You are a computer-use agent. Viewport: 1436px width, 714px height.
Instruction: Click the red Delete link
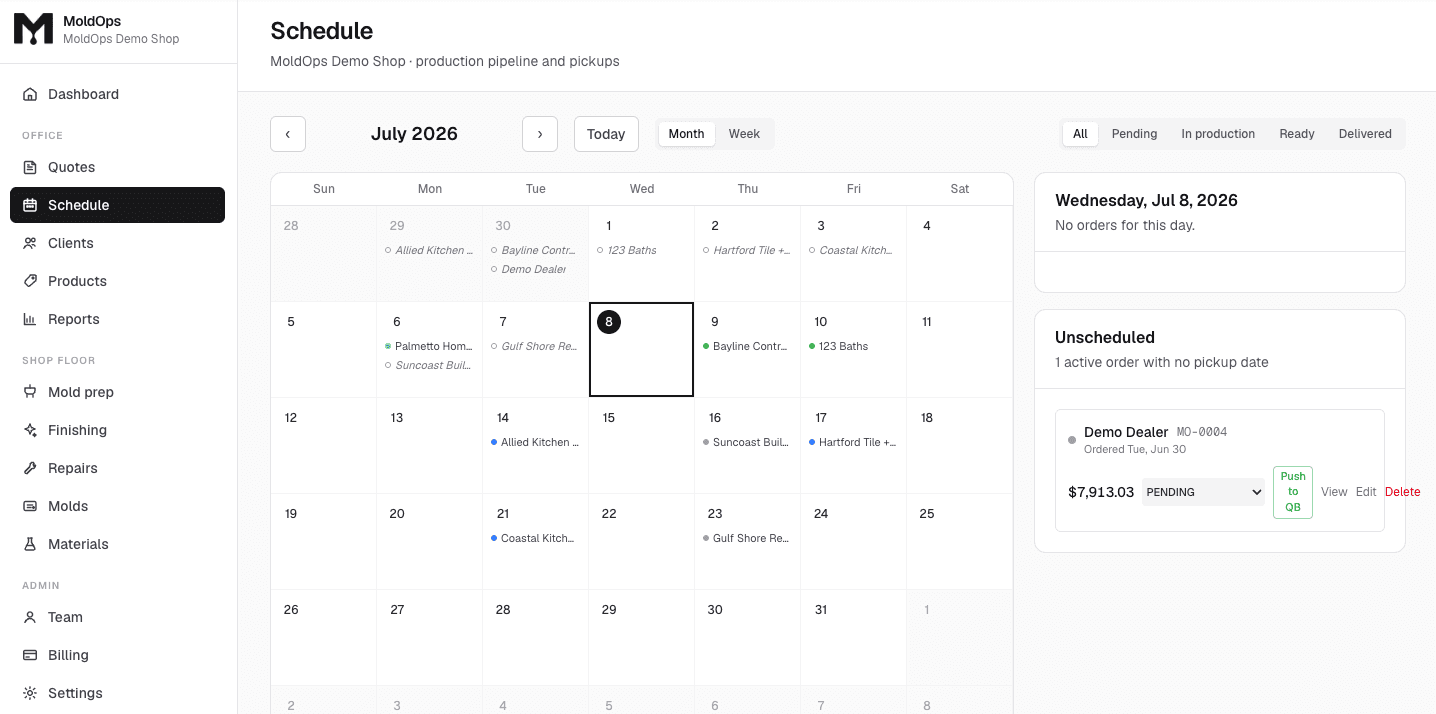(x=1402, y=492)
